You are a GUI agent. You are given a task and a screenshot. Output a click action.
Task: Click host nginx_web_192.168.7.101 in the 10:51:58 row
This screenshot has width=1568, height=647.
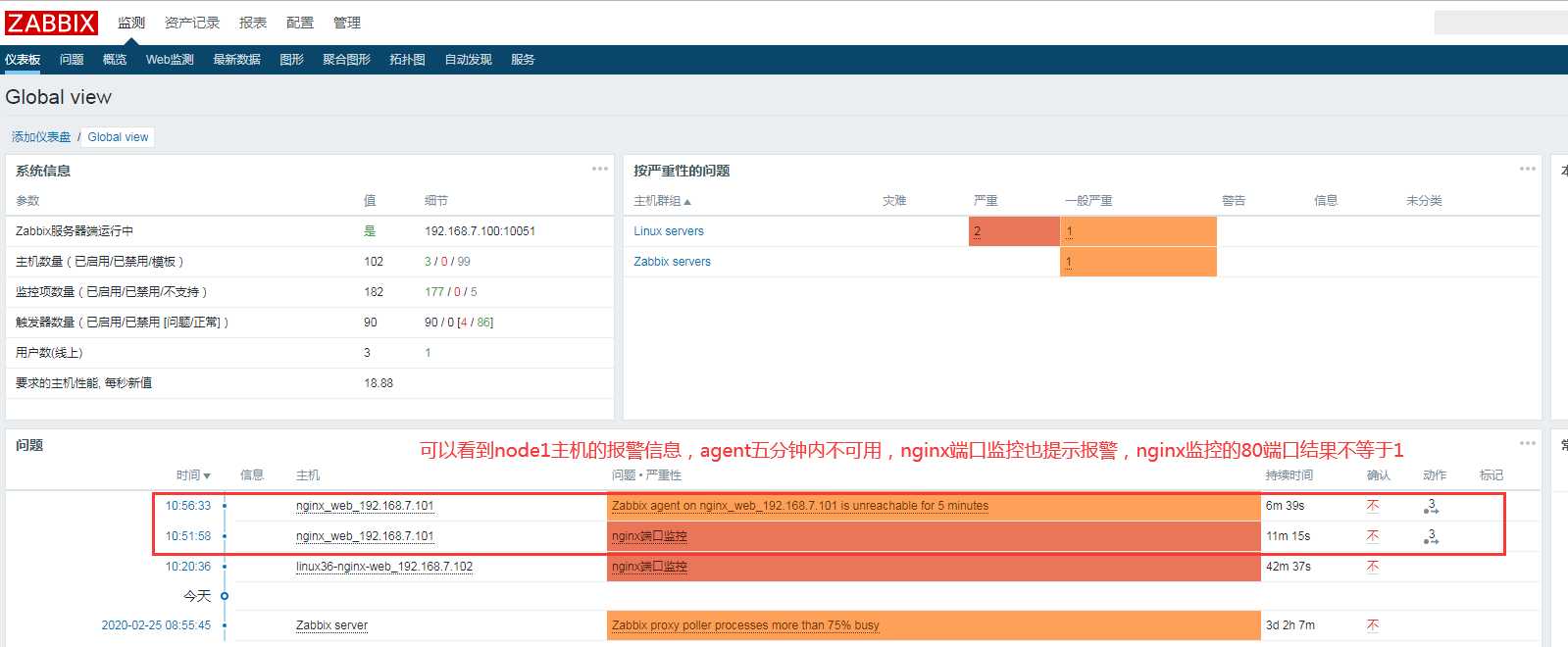coord(365,536)
